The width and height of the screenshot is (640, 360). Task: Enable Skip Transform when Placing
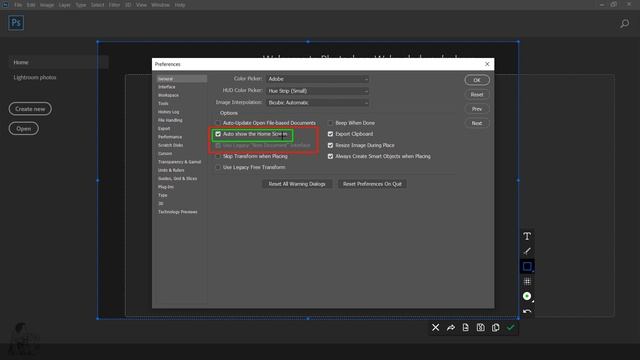[x=218, y=156]
